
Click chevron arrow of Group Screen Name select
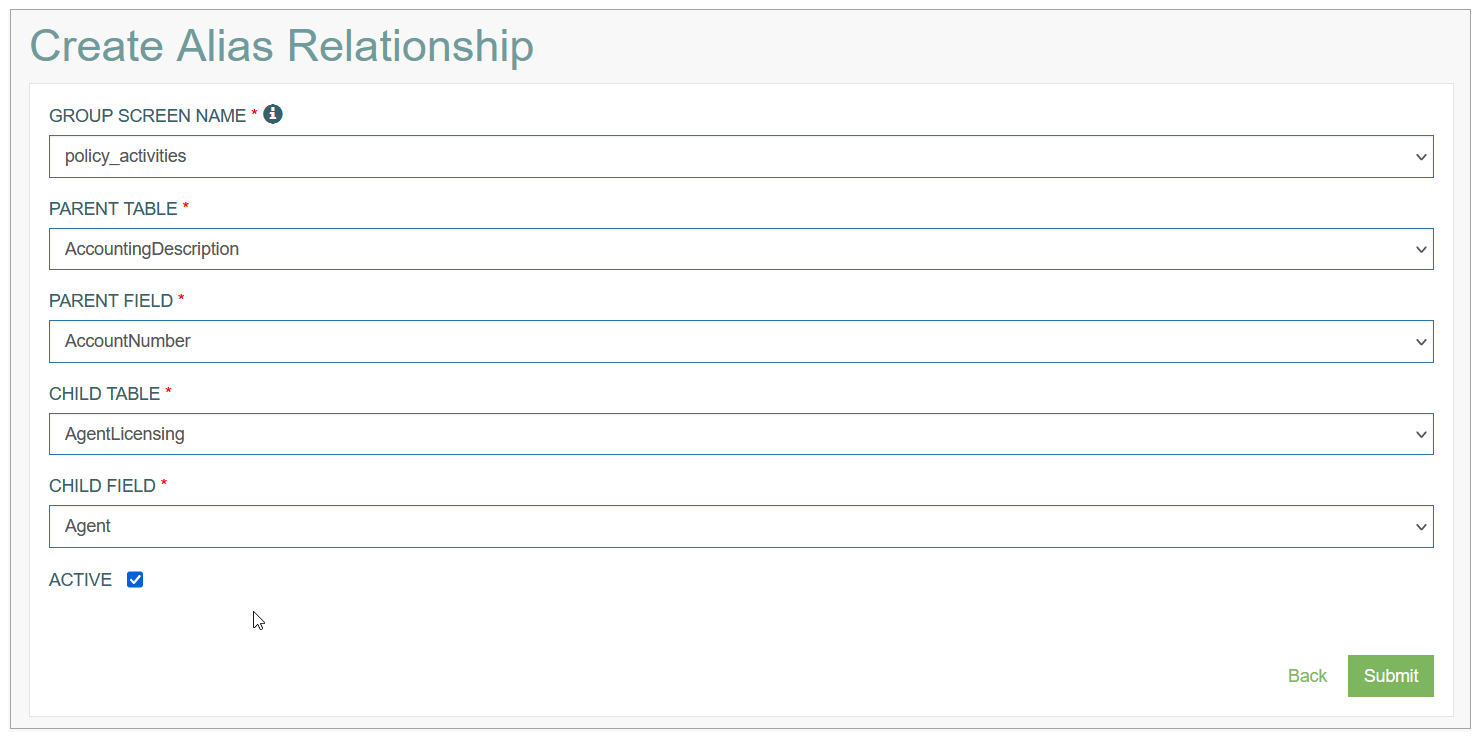click(1421, 157)
